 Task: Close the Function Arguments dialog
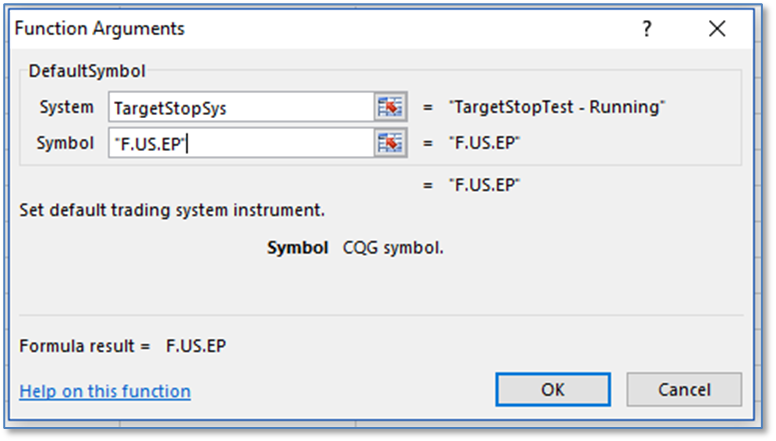717,29
